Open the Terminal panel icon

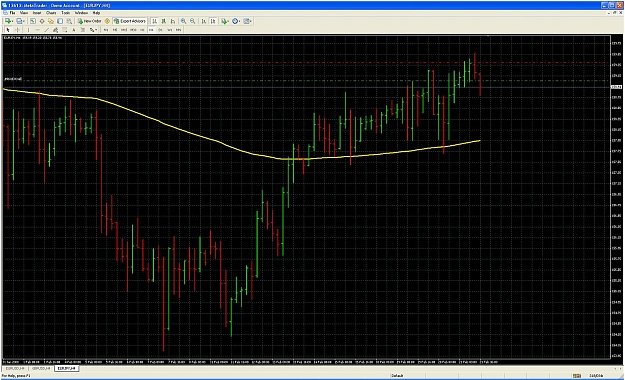coord(60,21)
